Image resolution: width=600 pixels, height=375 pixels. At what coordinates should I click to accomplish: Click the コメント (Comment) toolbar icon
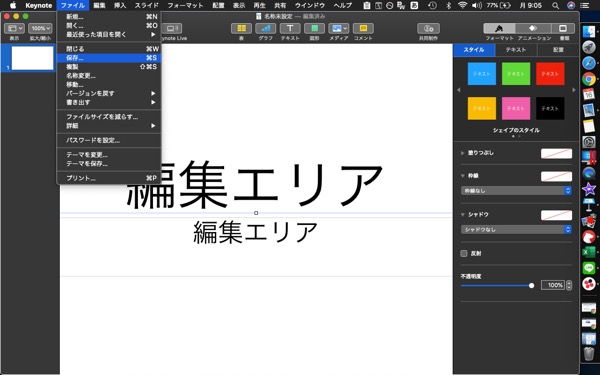pos(363,28)
